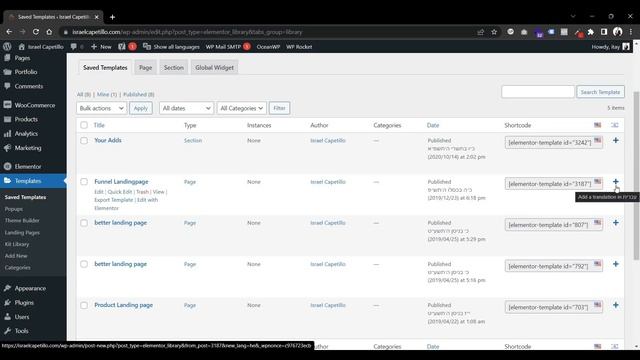Add translation plus for Funnel Landingpage row

point(616,182)
